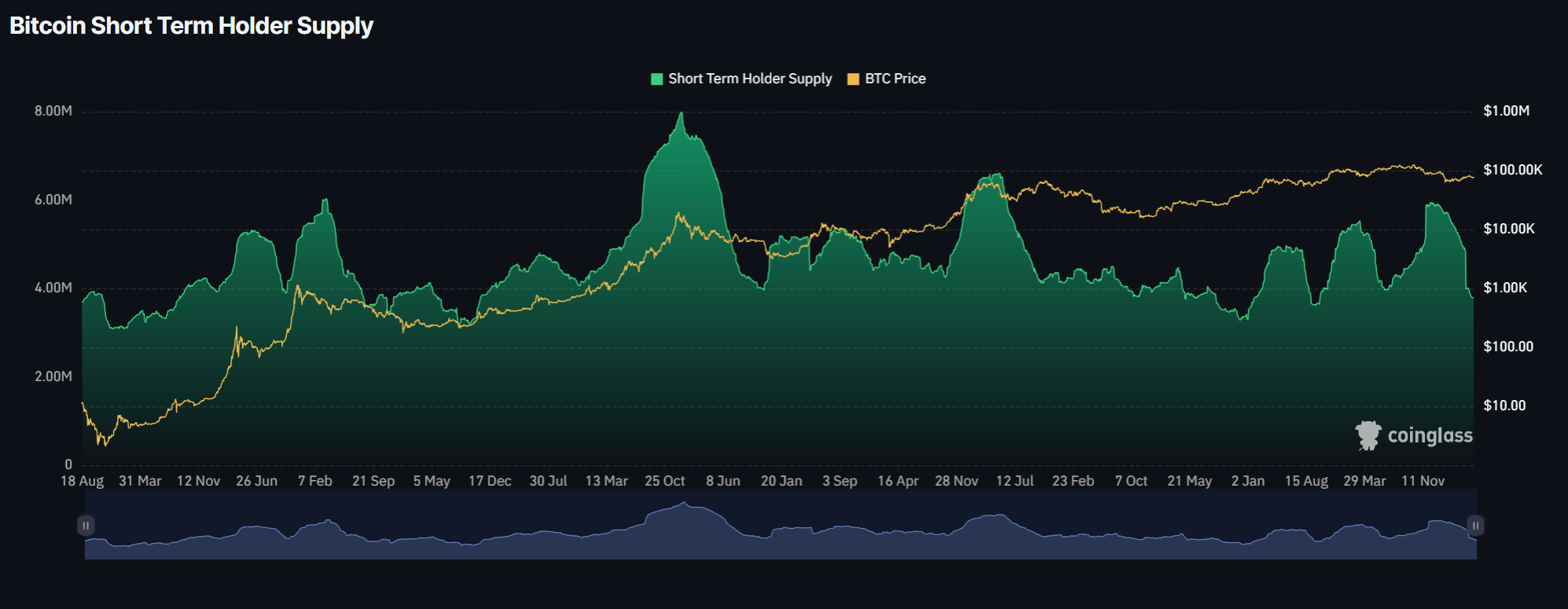
Task: Click the 18 Aug date axis label
Action: pyautogui.click(x=83, y=481)
